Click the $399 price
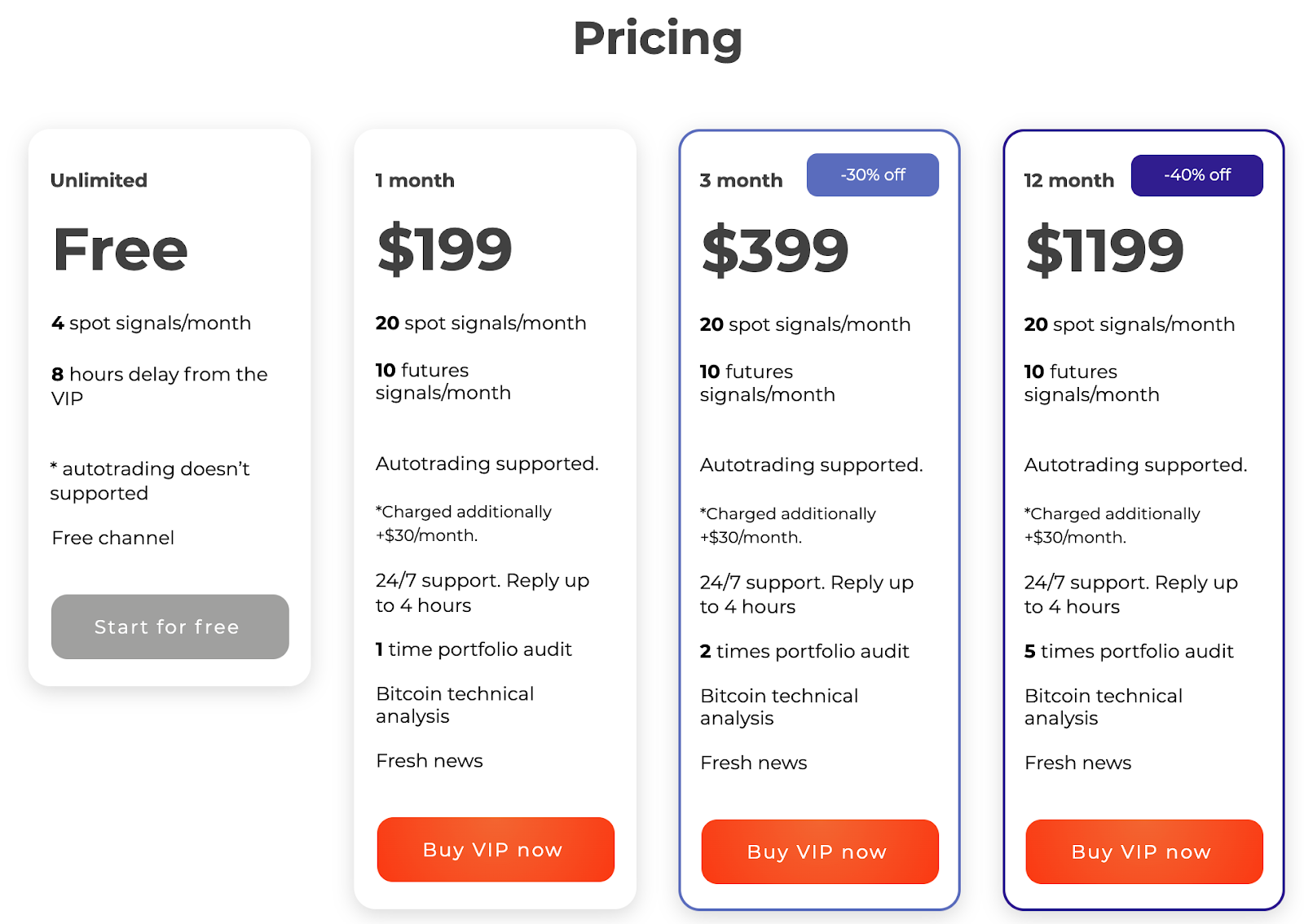 coord(775,251)
